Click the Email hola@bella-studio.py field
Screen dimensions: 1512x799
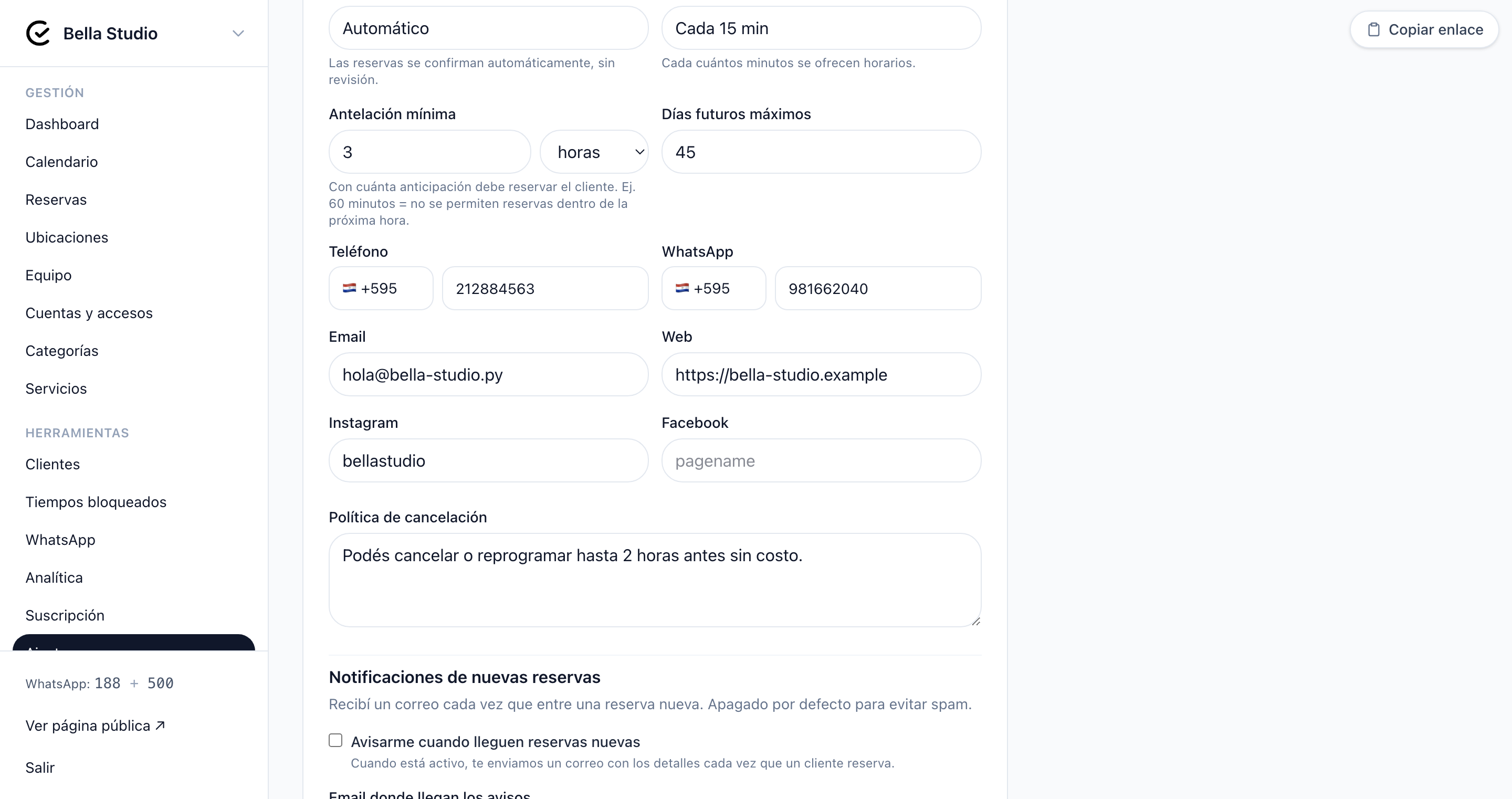tap(488, 374)
